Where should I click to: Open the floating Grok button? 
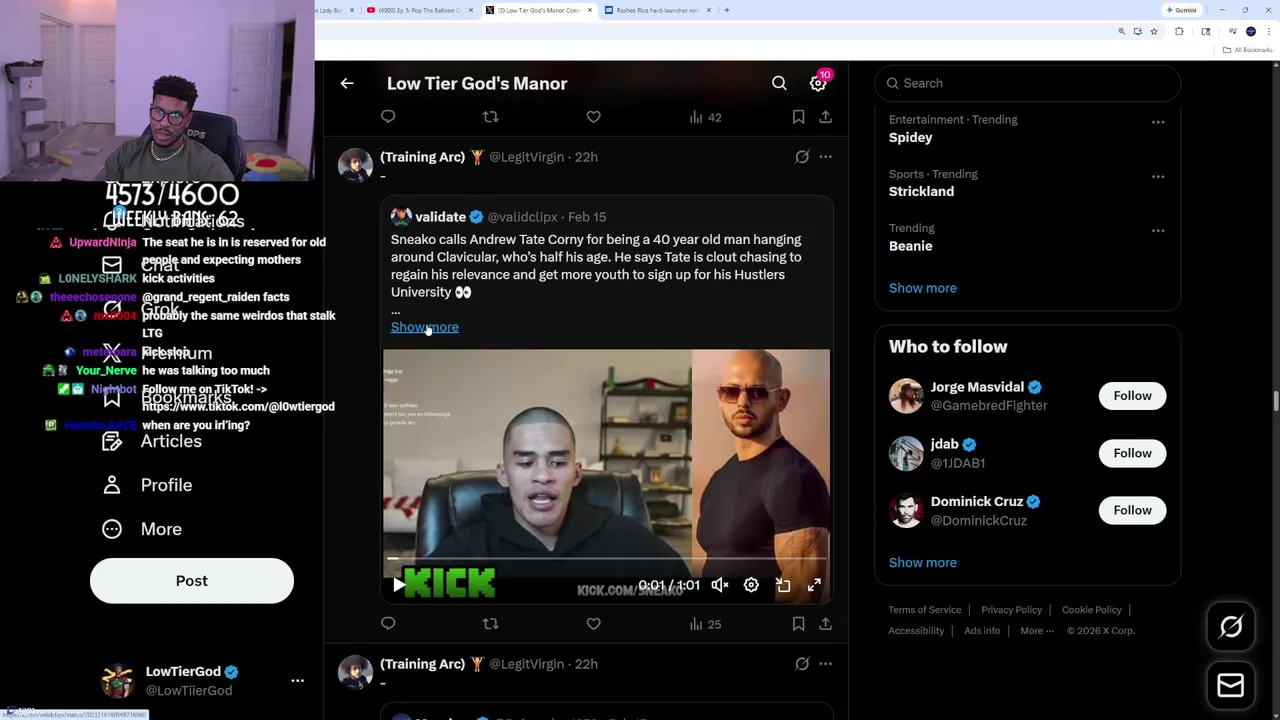[x=1231, y=627]
